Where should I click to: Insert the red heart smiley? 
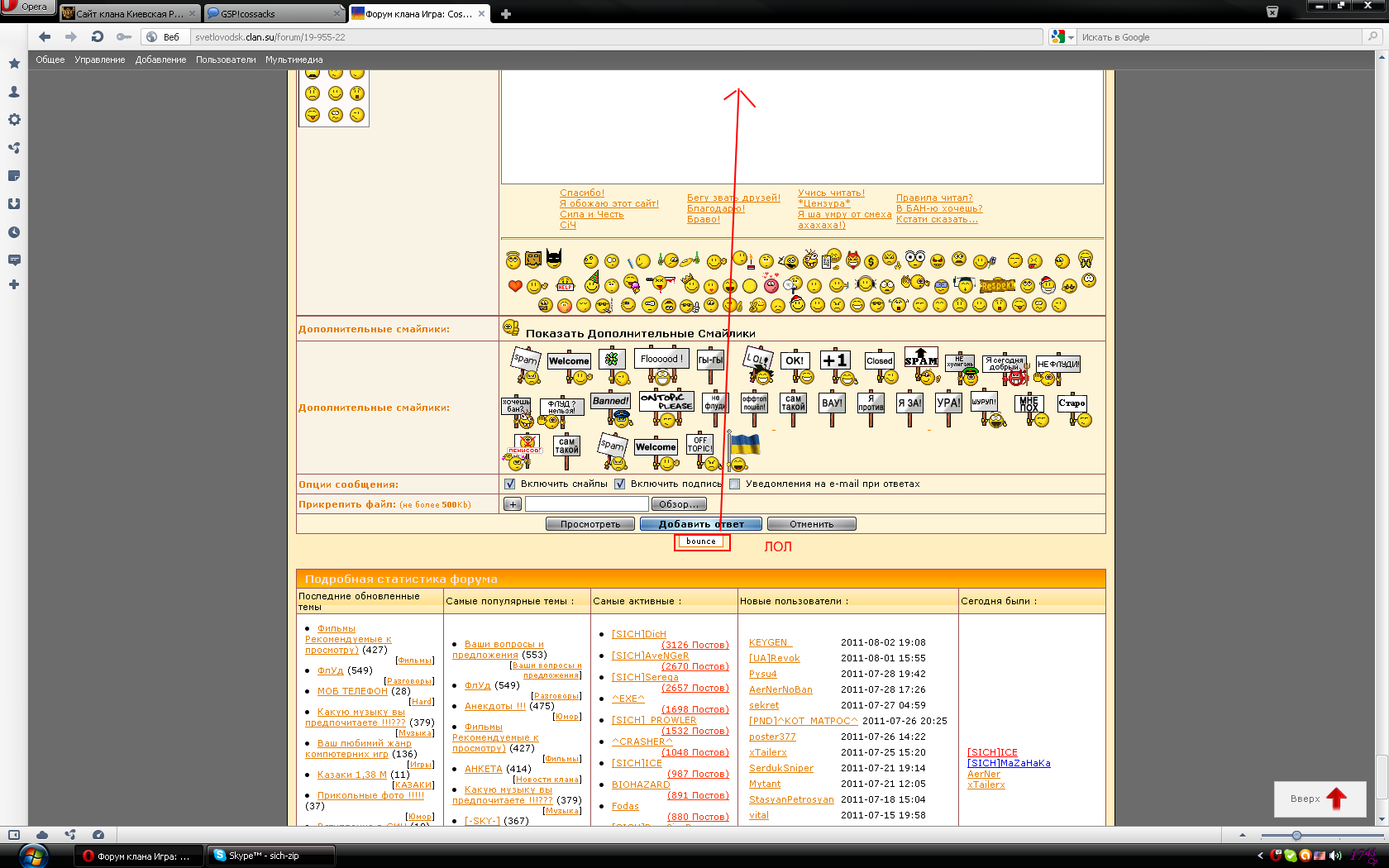pyautogui.click(x=515, y=286)
